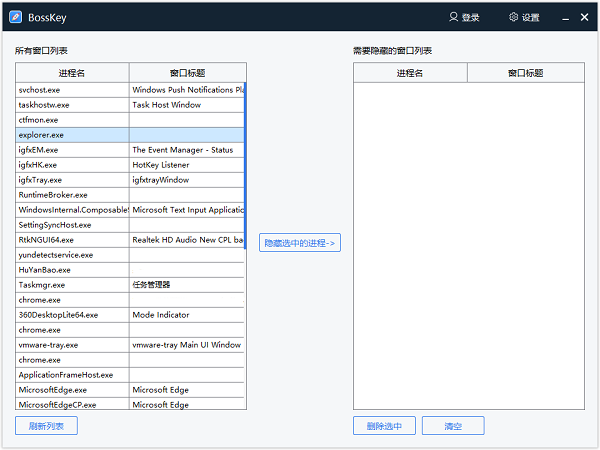Select the yundetectservice.exe row
Image resolution: width=600 pixels, height=450 pixels.
click(130, 255)
